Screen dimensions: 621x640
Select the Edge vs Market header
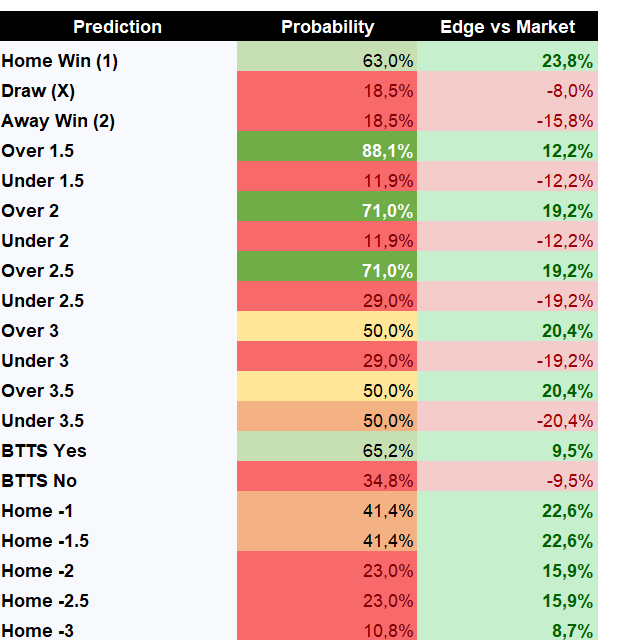point(507,27)
